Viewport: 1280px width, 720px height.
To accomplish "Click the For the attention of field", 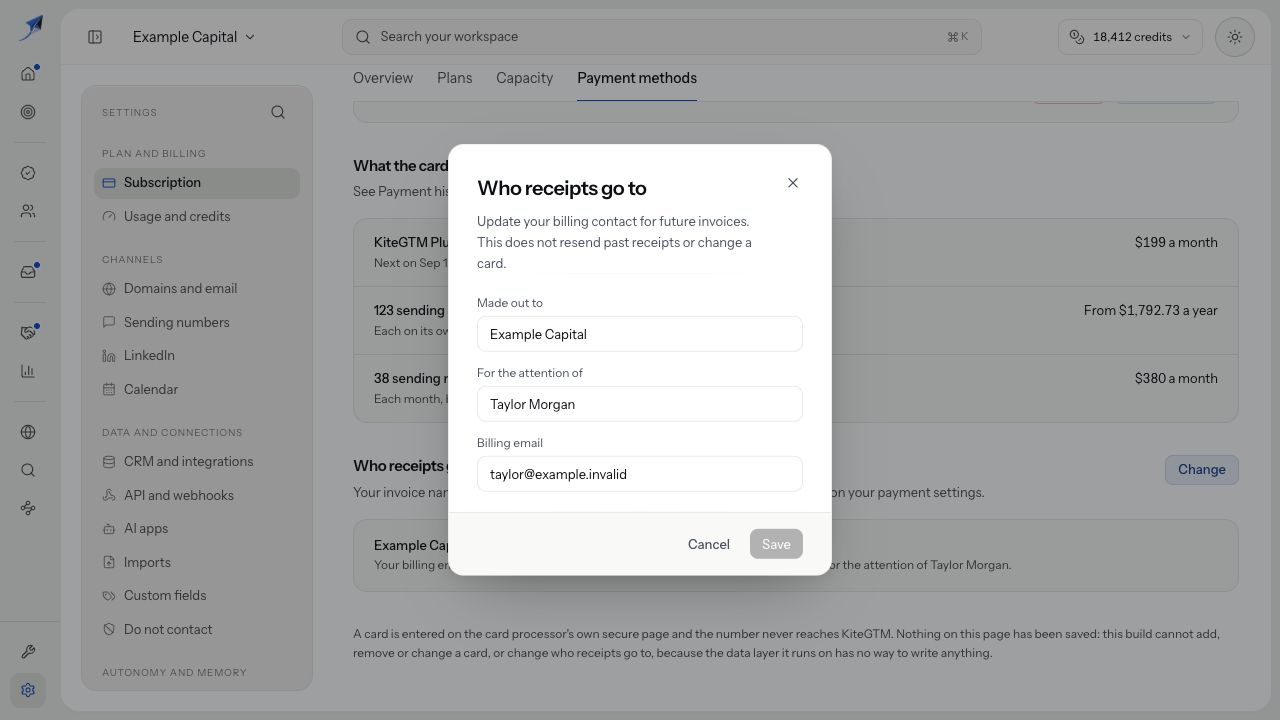I will (x=640, y=404).
